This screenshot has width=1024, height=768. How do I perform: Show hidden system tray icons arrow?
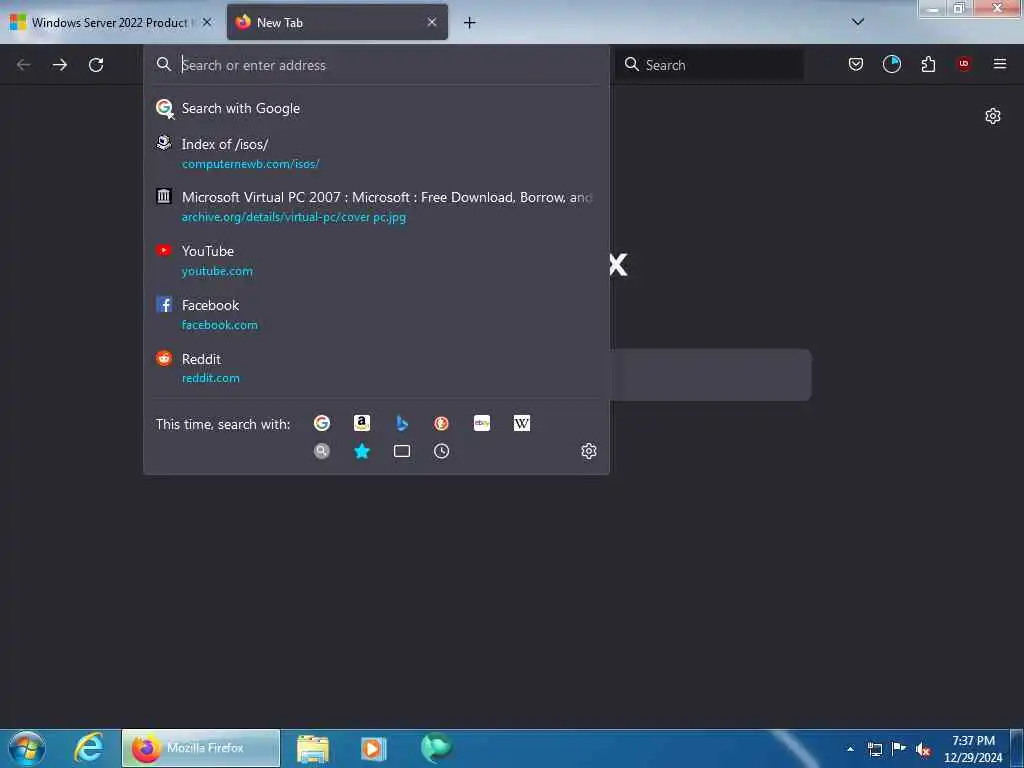[x=850, y=749]
